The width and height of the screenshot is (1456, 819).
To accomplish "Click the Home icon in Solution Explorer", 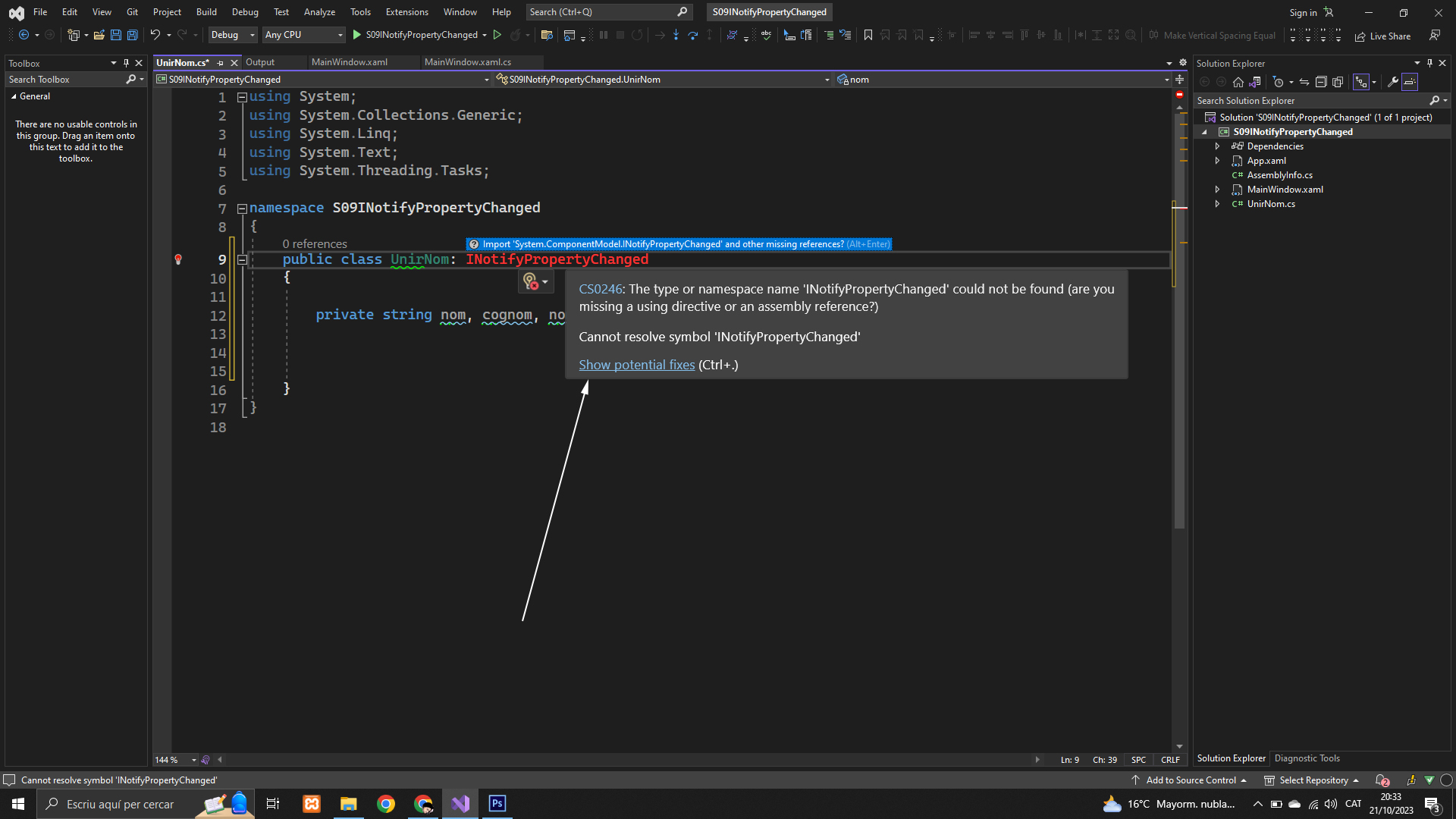I will coord(1238,82).
